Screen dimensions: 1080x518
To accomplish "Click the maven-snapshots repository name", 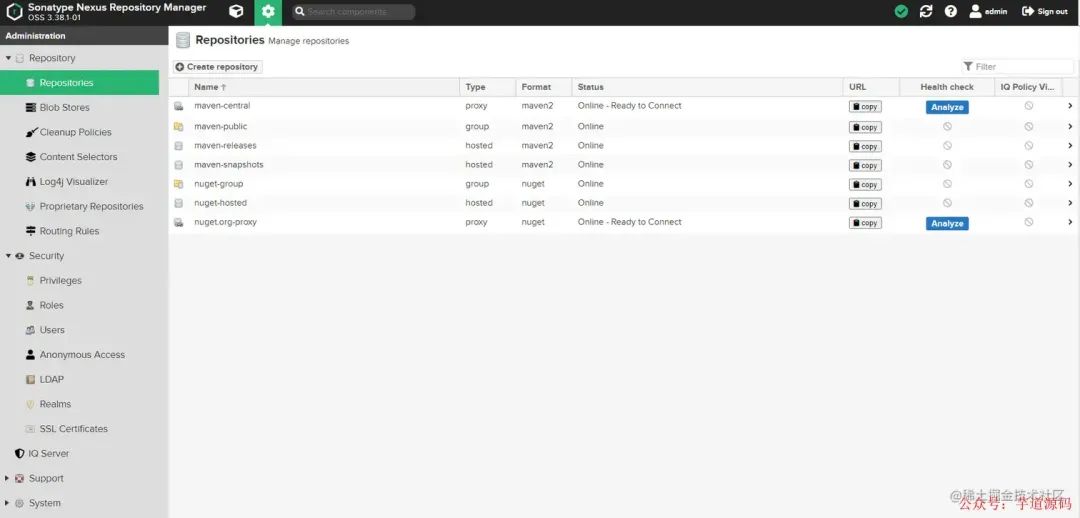I will (229, 165).
